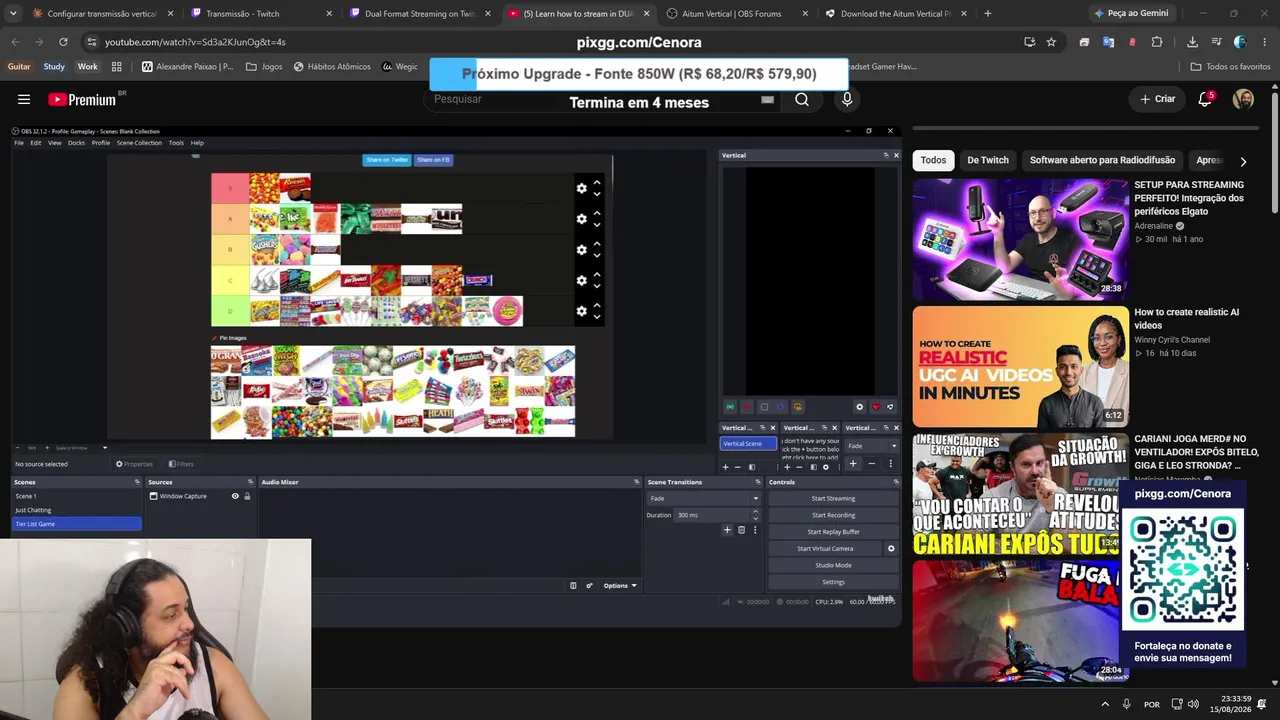Click the Vertical dock start streaming icon
The width and height of the screenshot is (1280, 720).
coord(730,407)
